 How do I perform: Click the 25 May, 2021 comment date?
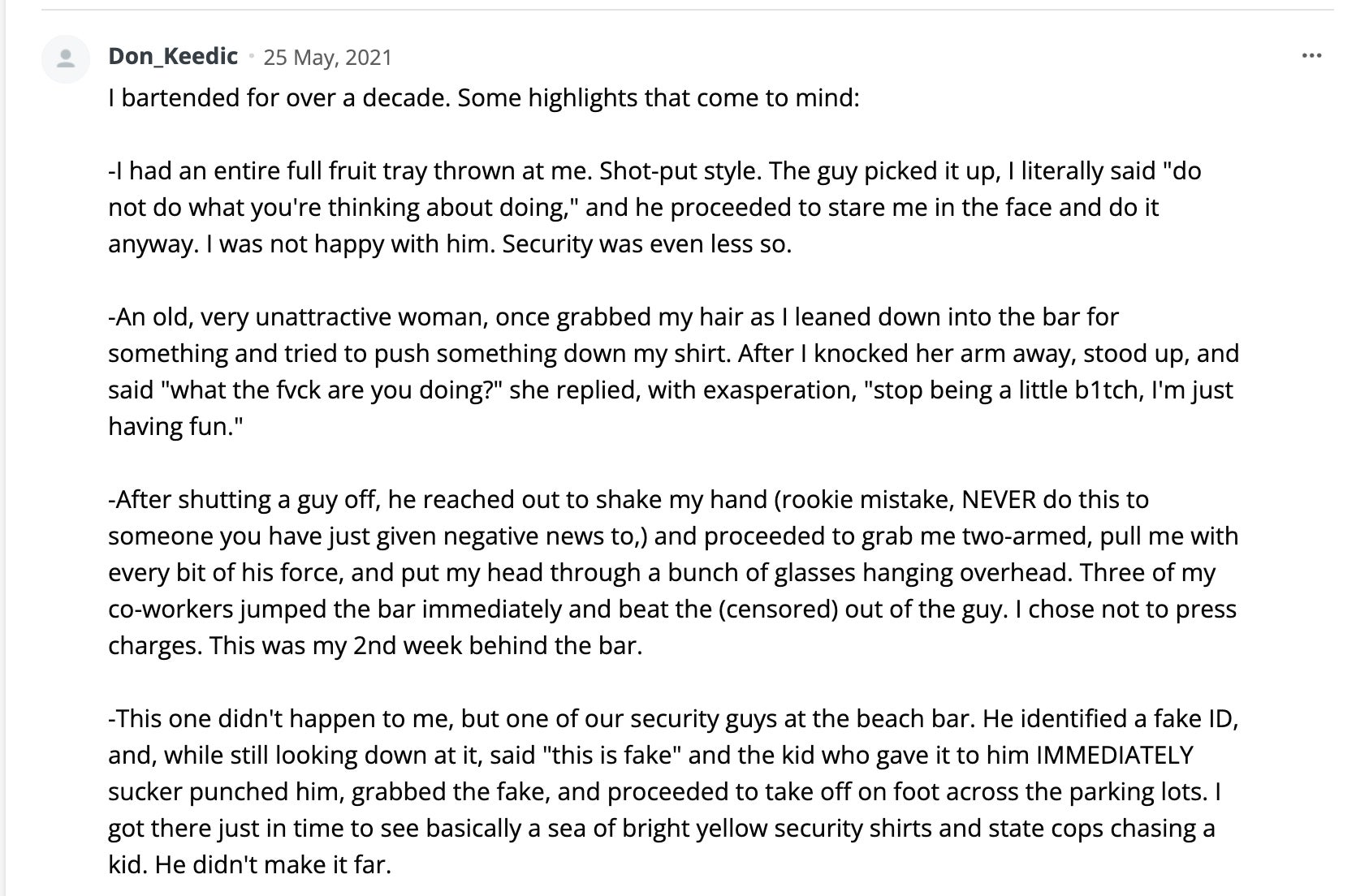[x=327, y=57]
